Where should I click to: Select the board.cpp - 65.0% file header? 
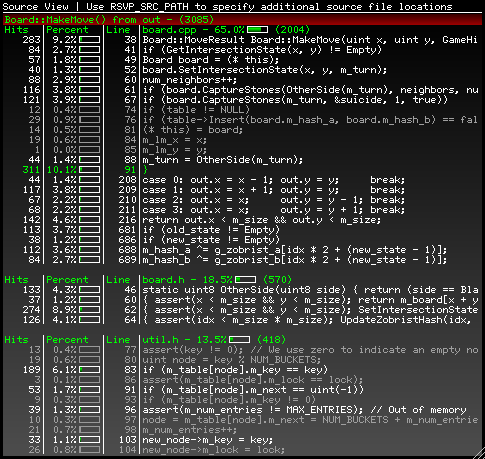(x=226, y=30)
